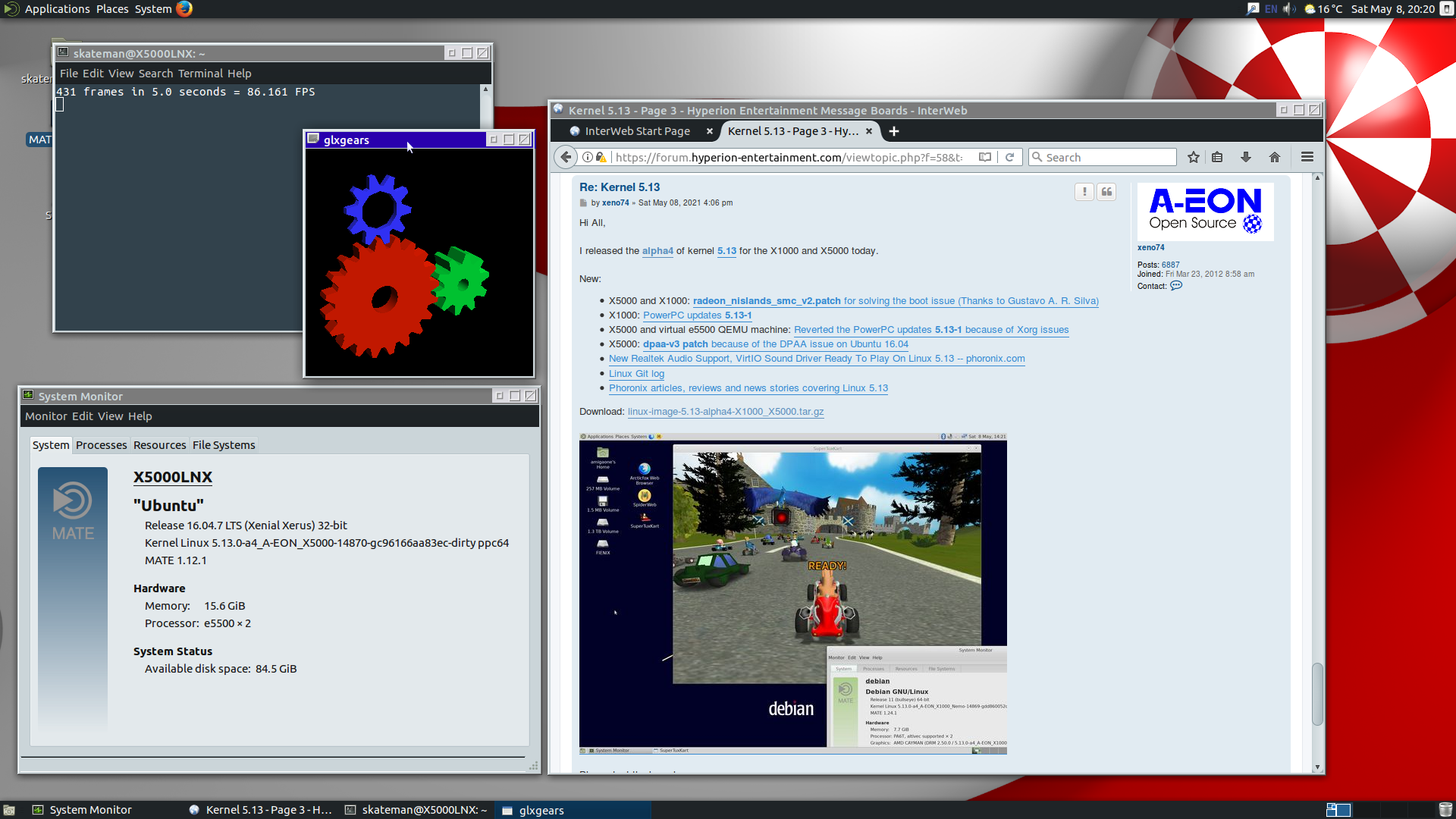
Task: Switch to glxgears via taskbar button
Action: 573,810
